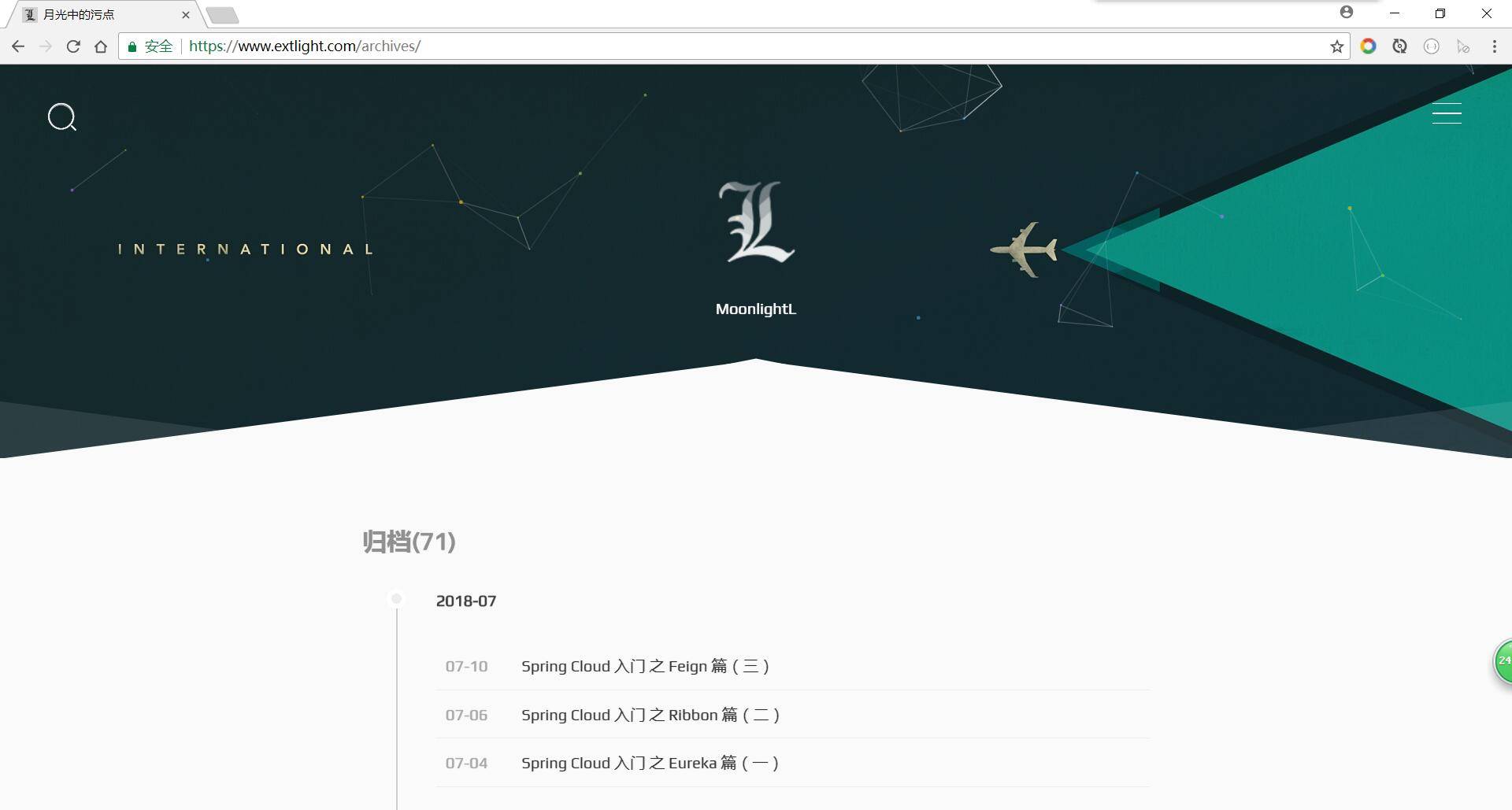Screen dimensions: 1512x810
Task: Click the MoonlightL gothic L logo
Action: pyautogui.click(x=756, y=222)
